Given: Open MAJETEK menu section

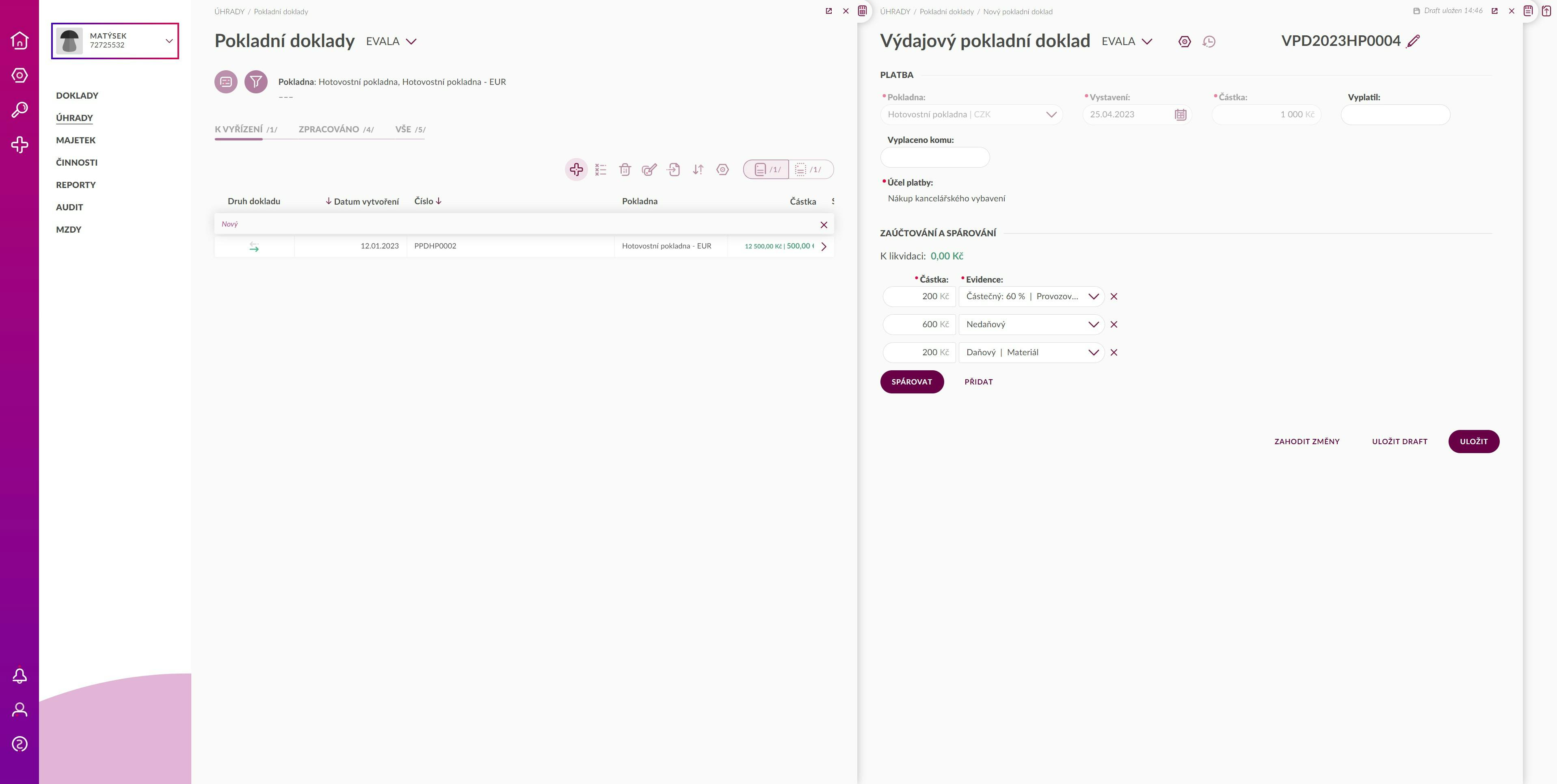Looking at the screenshot, I should (76, 140).
